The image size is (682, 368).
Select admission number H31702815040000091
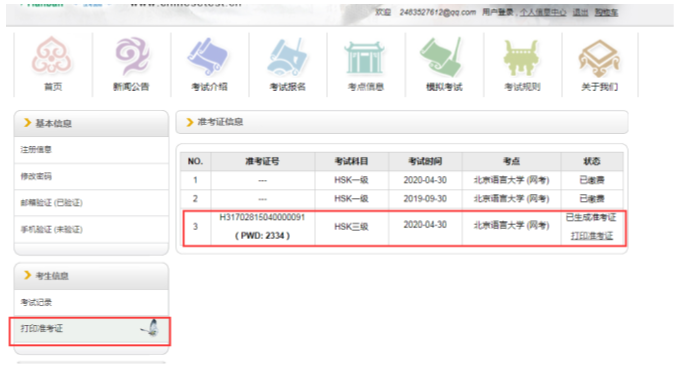click(262, 217)
